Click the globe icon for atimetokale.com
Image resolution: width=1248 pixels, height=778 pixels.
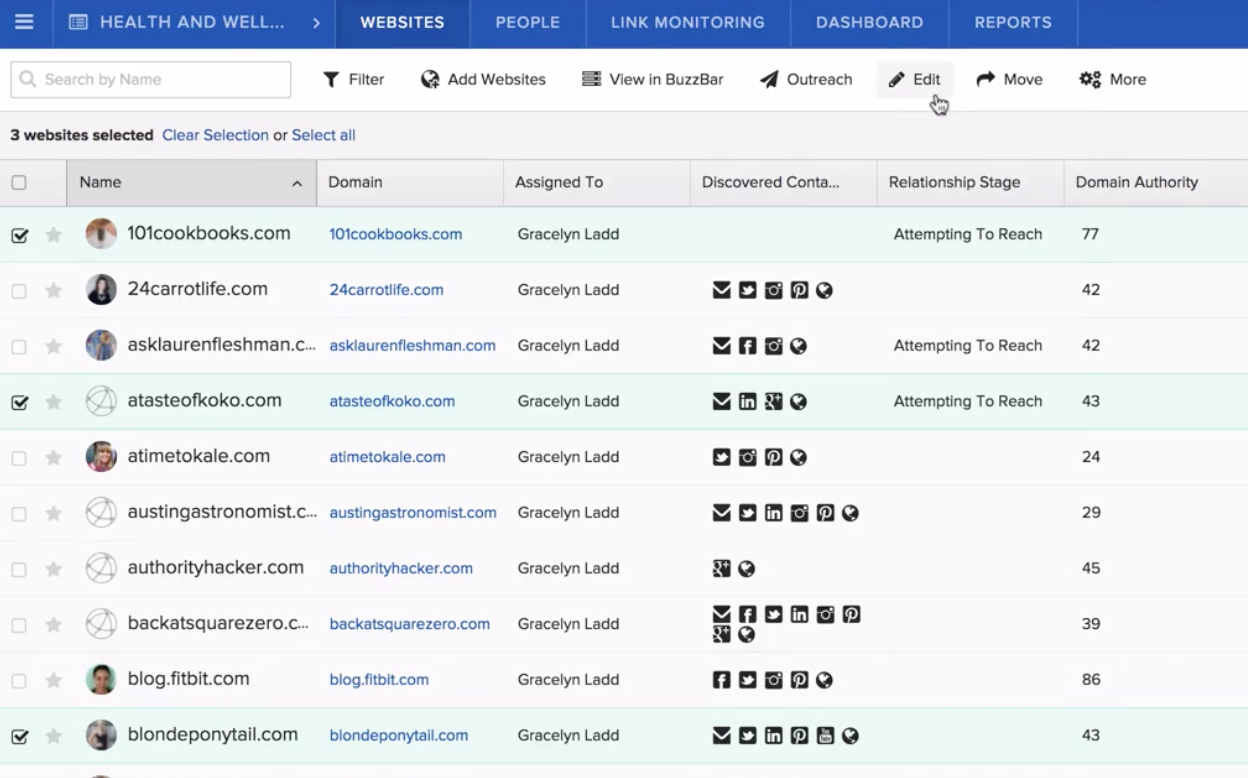(x=798, y=457)
